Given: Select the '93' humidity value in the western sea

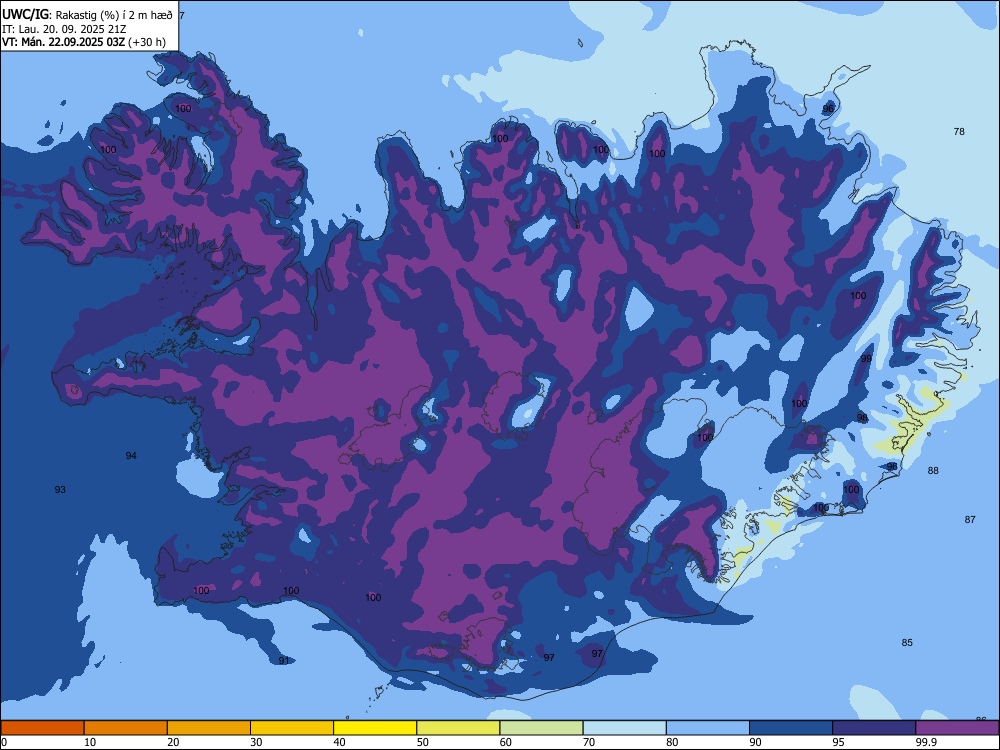Looking at the screenshot, I should point(60,490).
